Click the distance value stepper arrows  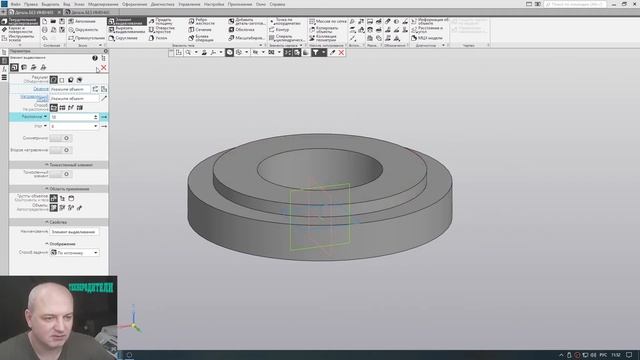(x=96, y=117)
